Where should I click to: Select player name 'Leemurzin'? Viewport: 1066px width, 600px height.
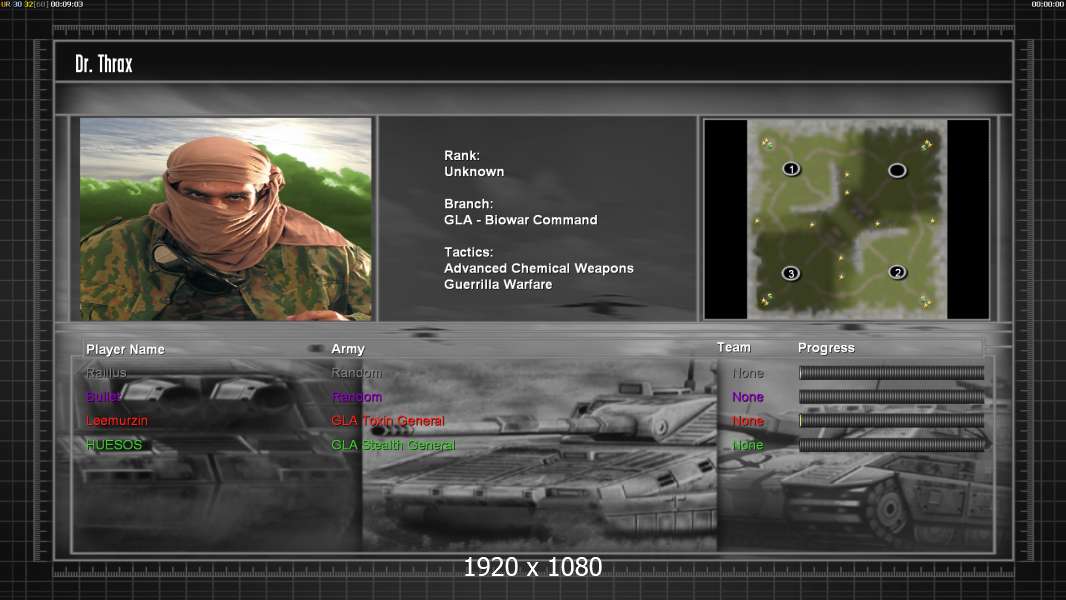click(117, 421)
